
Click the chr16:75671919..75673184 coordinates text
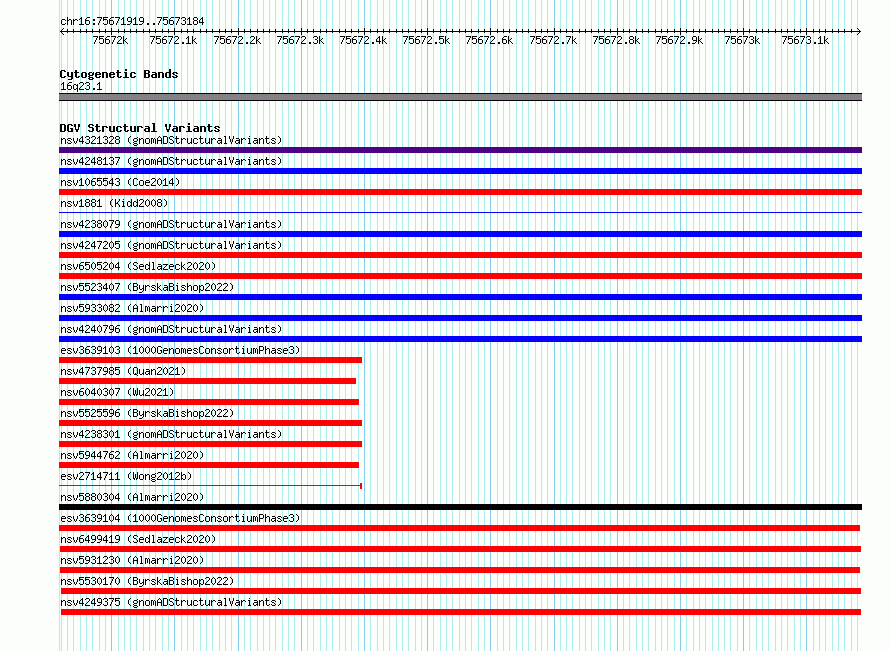(132, 21)
